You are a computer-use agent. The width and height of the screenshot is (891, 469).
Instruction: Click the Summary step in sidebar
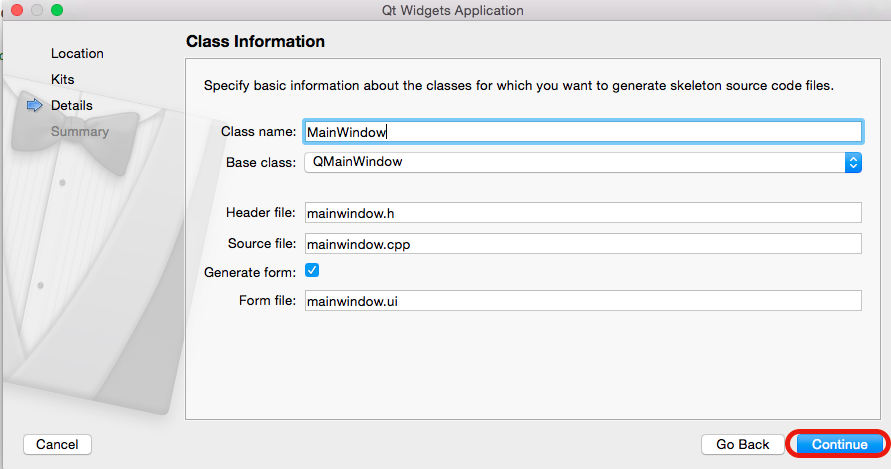[80, 131]
